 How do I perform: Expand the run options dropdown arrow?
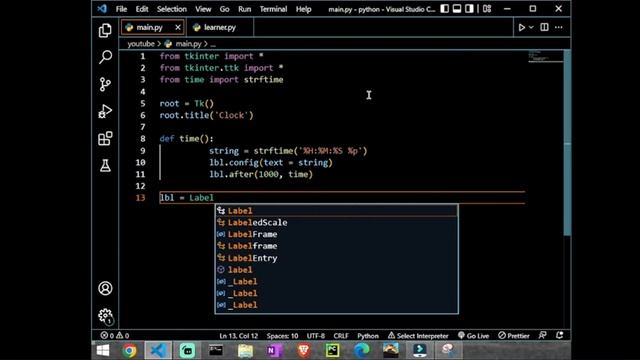pos(531,27)
